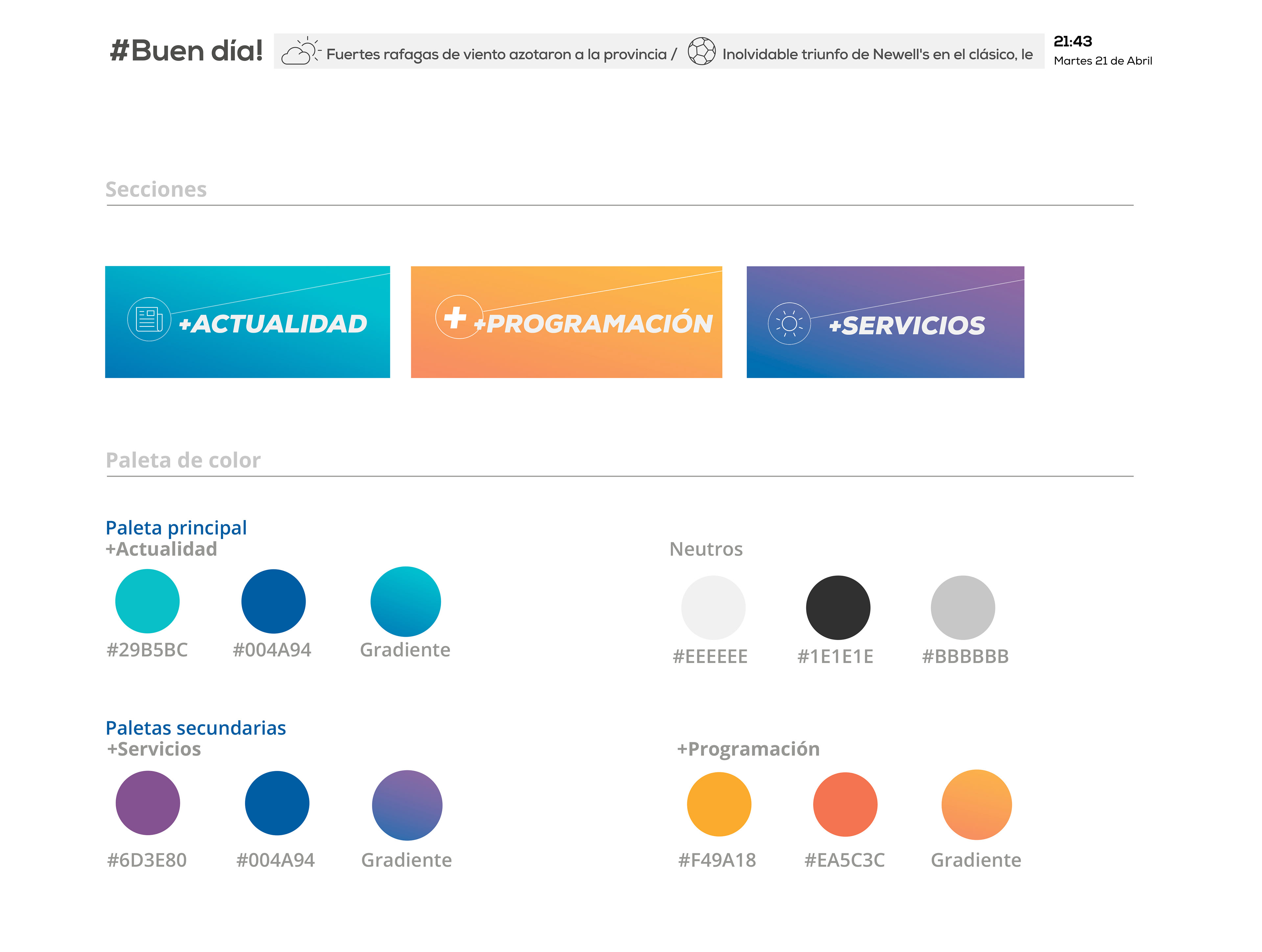1262x952 pixels.
Task: Click the '+Actualidad' palette label
Action: (x=161, y=549)
